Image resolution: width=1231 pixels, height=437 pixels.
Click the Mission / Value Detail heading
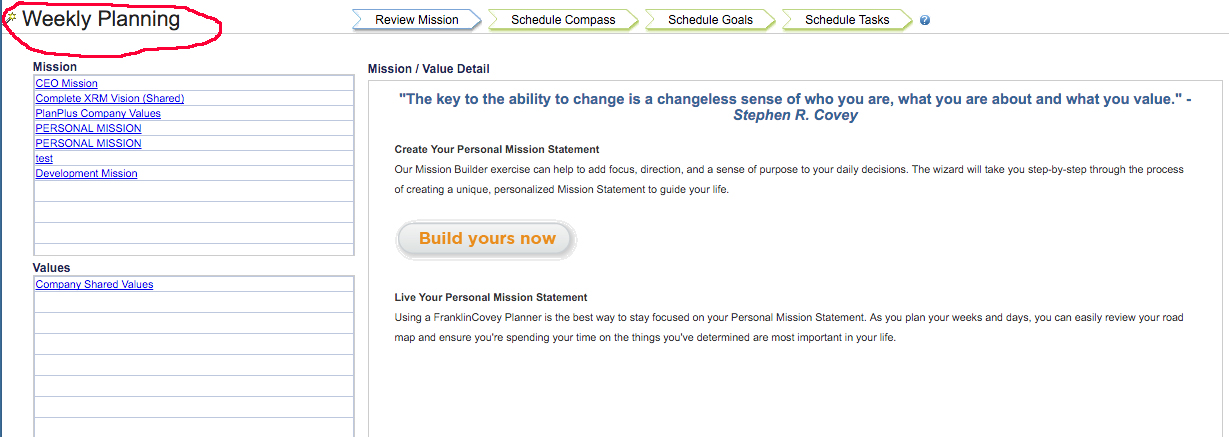pyautogui.click(x=429, y=69)
